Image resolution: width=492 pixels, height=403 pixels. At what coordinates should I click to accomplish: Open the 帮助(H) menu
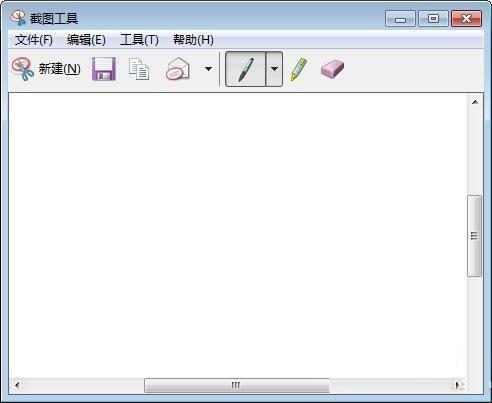tap(193, 40)
